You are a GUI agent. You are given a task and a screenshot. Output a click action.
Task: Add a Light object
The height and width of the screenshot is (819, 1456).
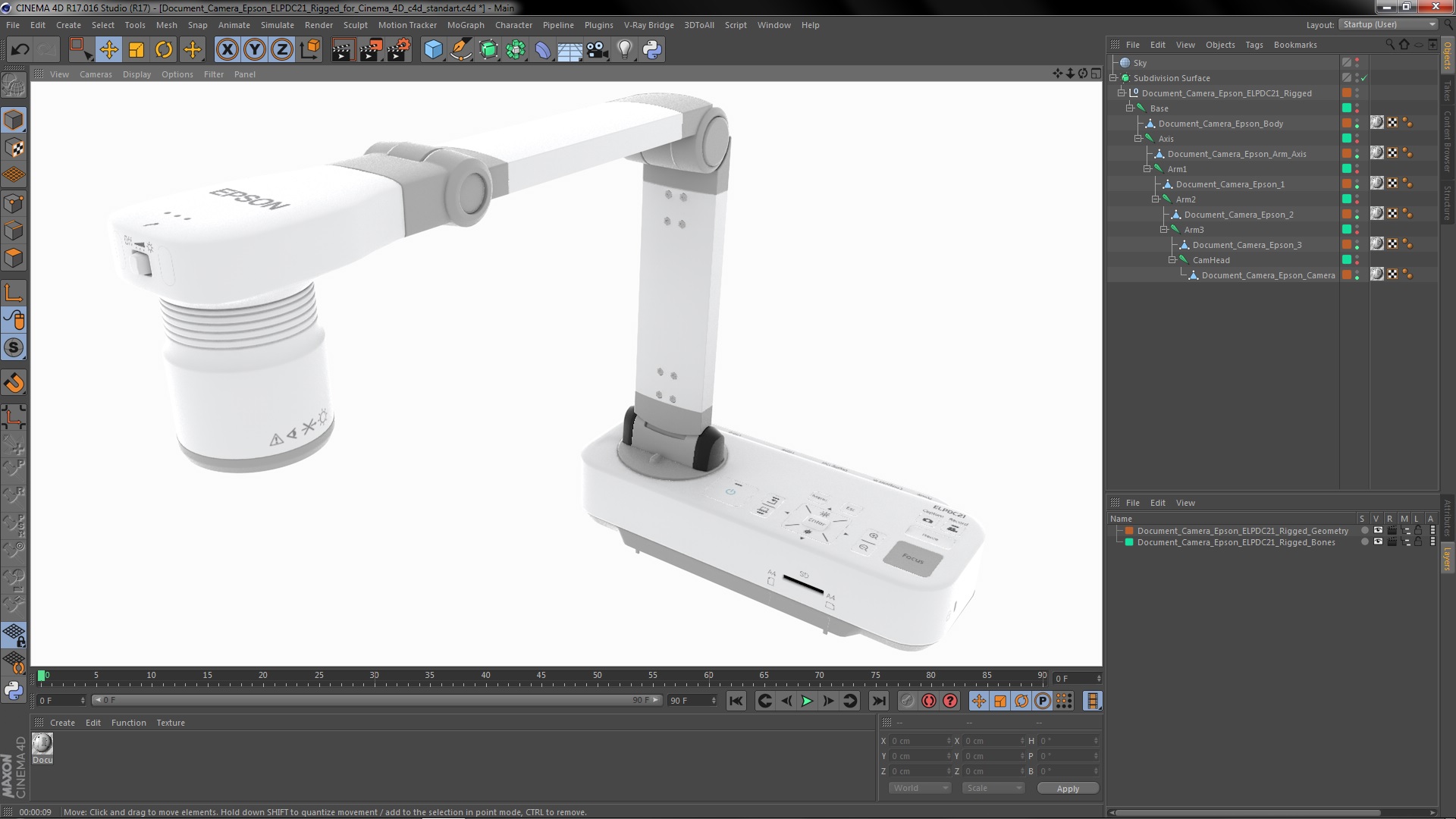(625, 50)
